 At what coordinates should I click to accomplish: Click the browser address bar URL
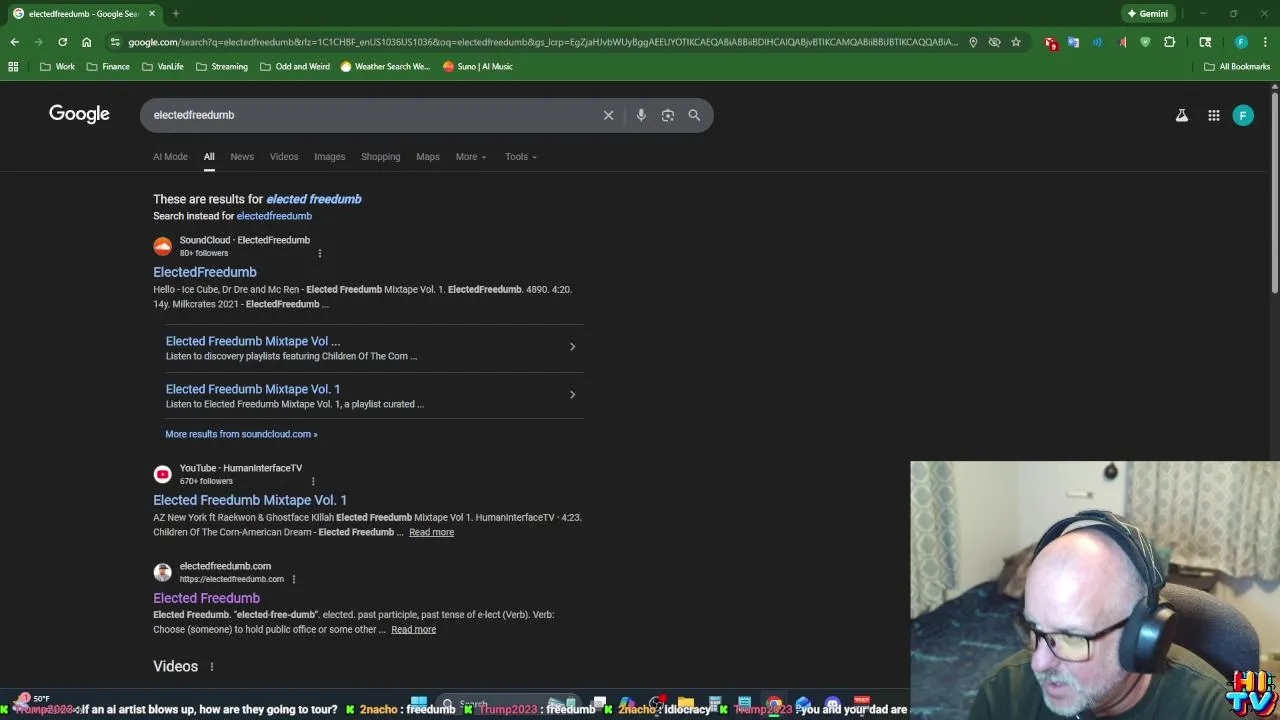(x=543, y=42)
